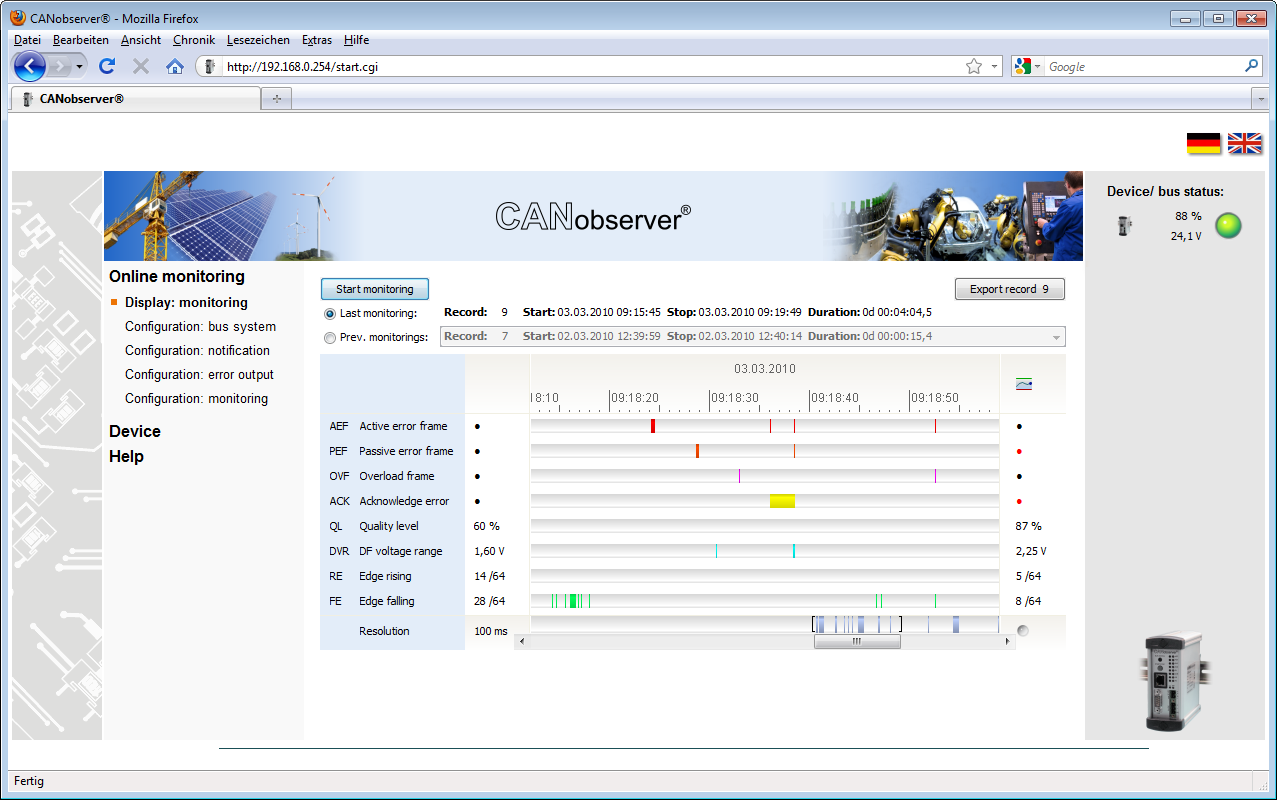Open the Datei menu
This screenshot has height=800, width=1277.
pyautogui.click(x=27, y=40)
